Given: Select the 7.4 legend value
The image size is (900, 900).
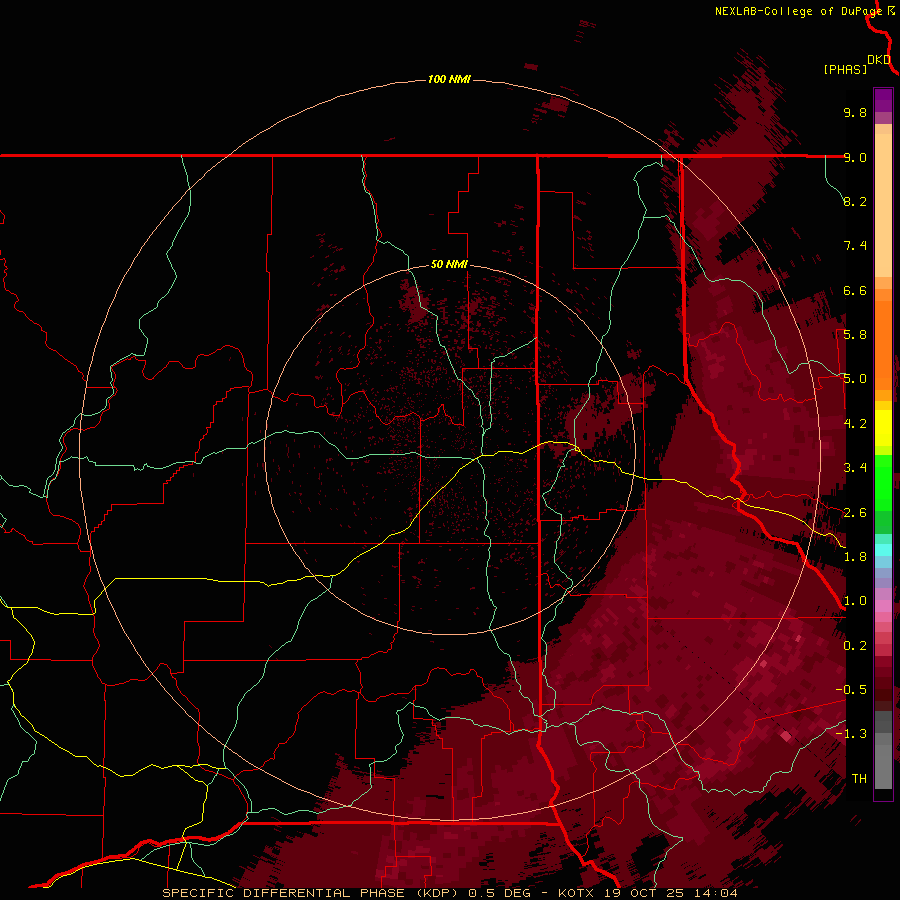Looking at the screenshot, I should pyautogui.click(x=855, y=246).
